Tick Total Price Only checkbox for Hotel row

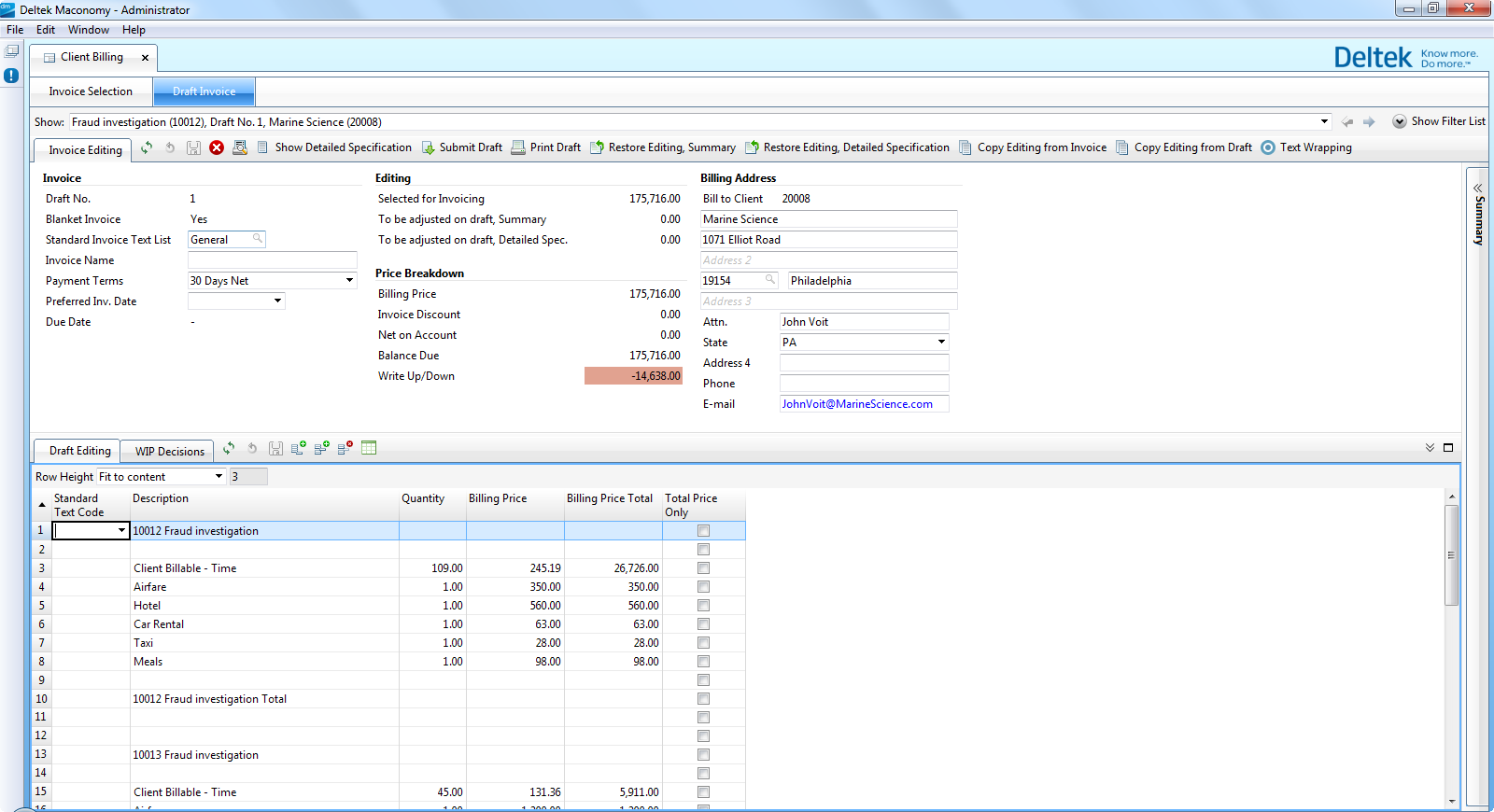point(703,606)
